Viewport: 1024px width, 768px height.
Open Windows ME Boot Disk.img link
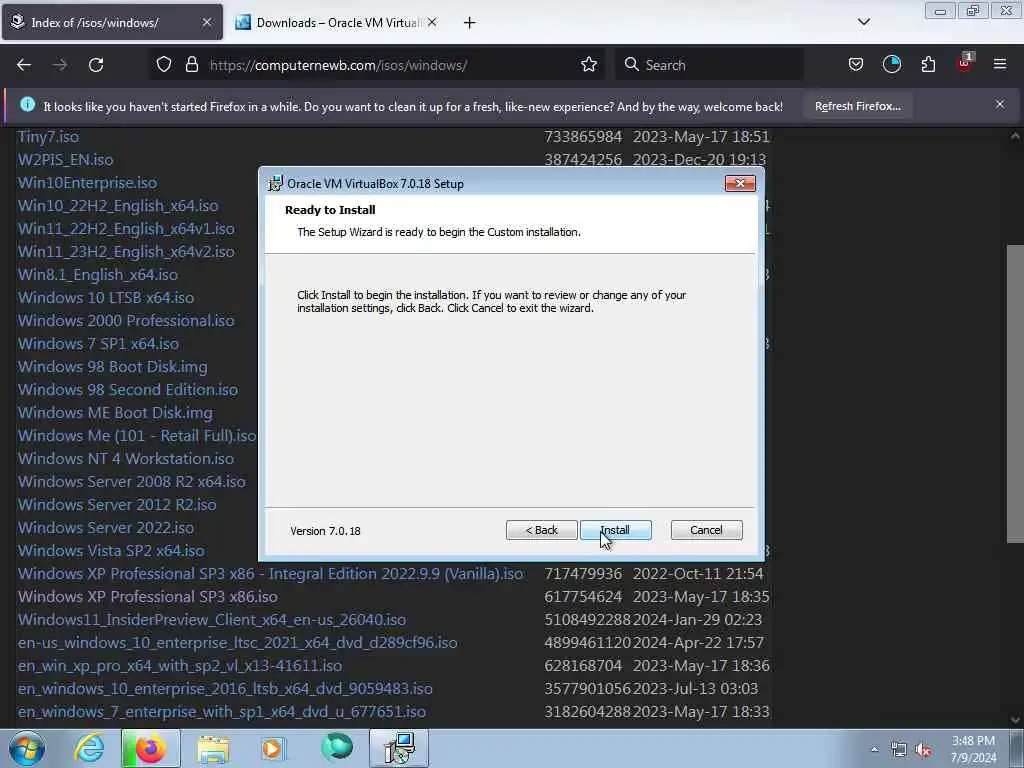click(115, 413)
